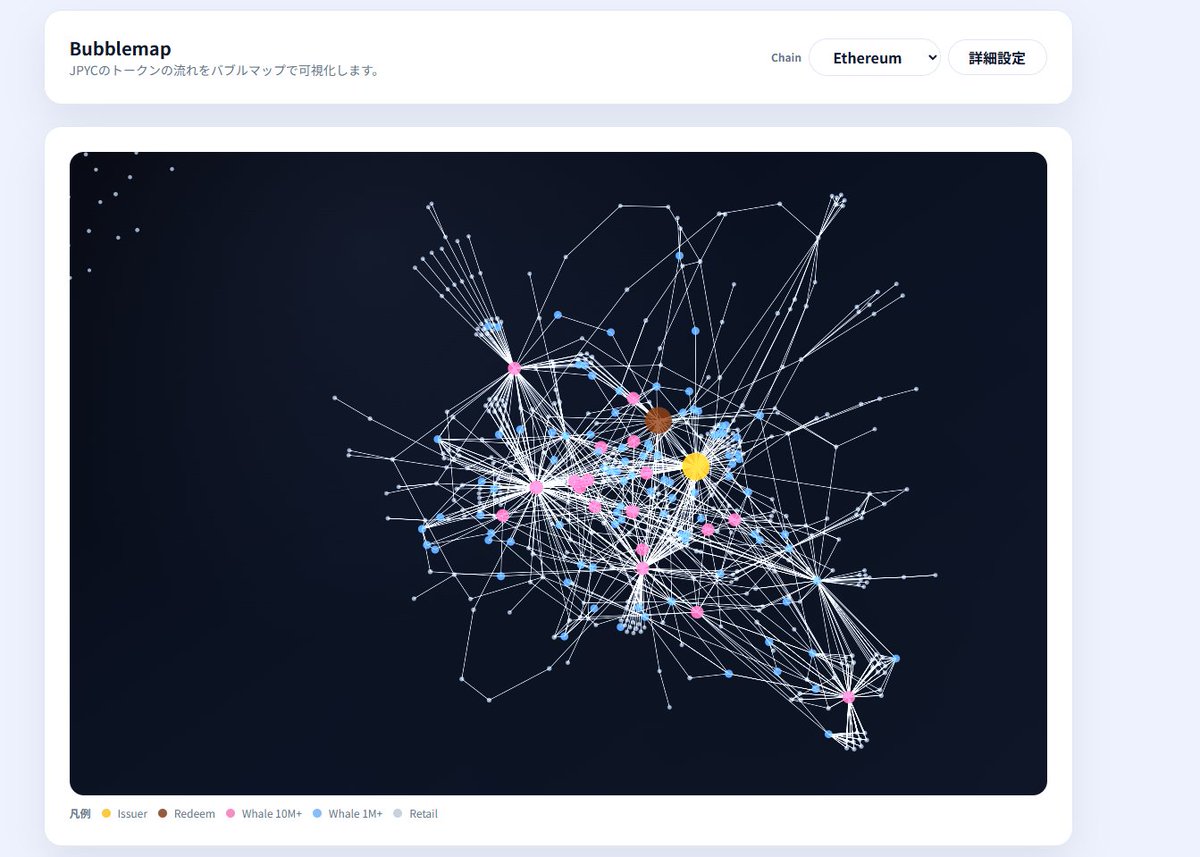
Task: Click the Whale 10M+ legend label
Action: pos(272,814)
